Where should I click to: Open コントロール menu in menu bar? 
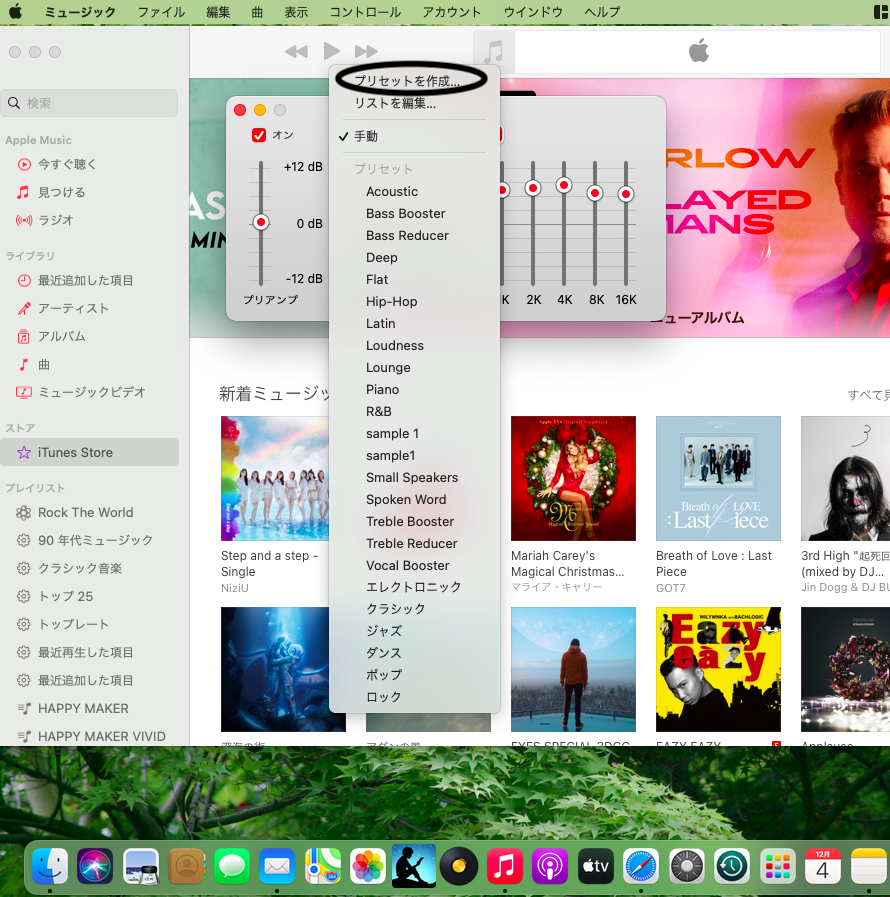[365, 12]
